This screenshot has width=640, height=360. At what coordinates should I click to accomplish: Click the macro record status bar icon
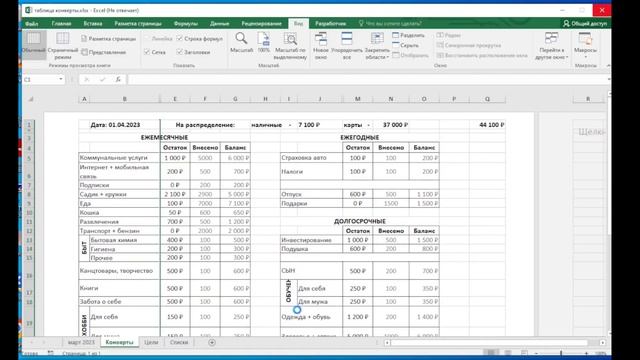click(x=51, y=353)
